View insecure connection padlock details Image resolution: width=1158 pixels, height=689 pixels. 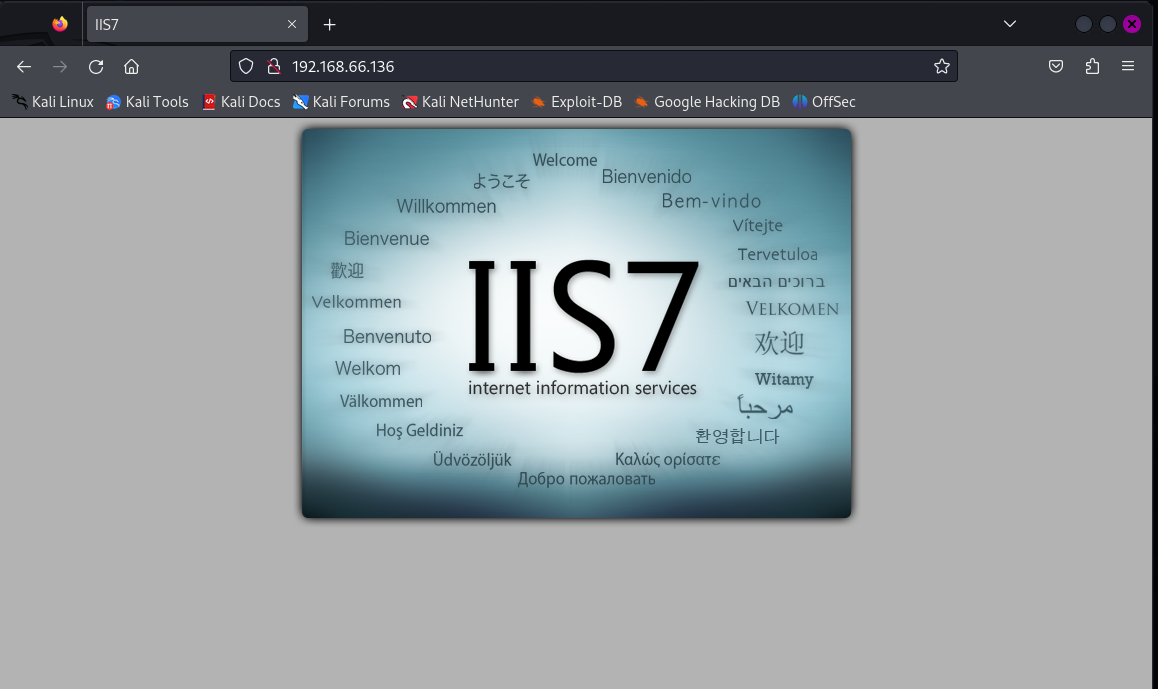274,66
